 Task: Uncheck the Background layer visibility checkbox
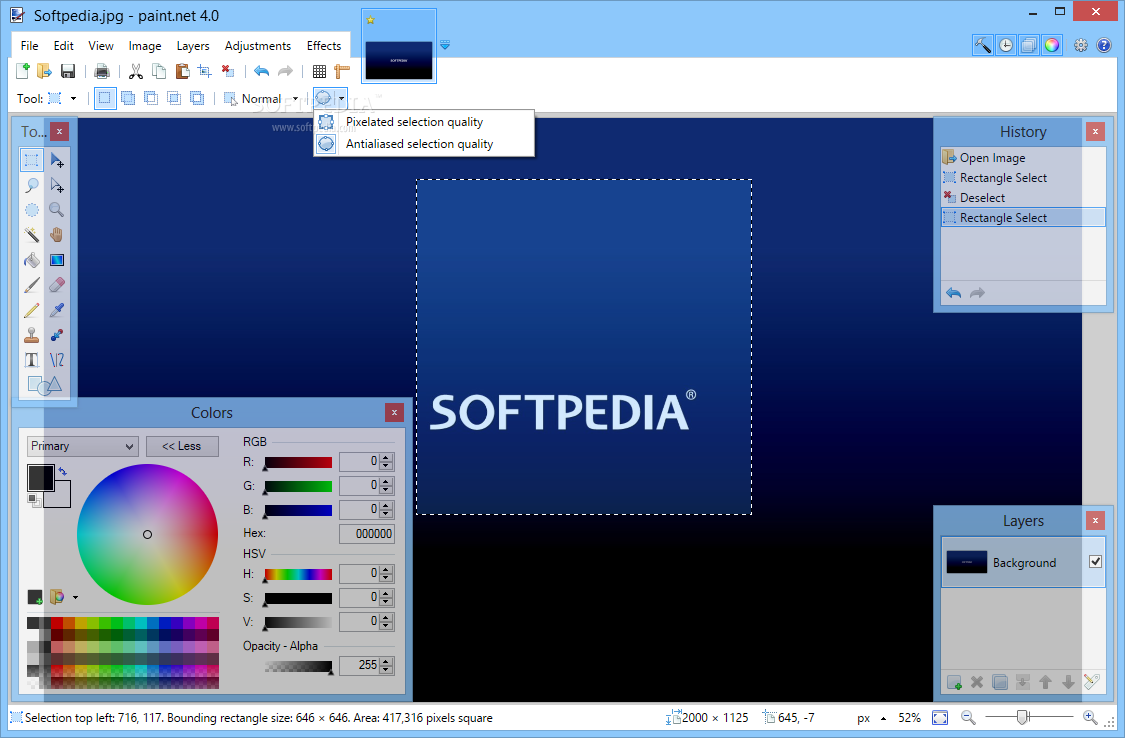point(1095,562)
